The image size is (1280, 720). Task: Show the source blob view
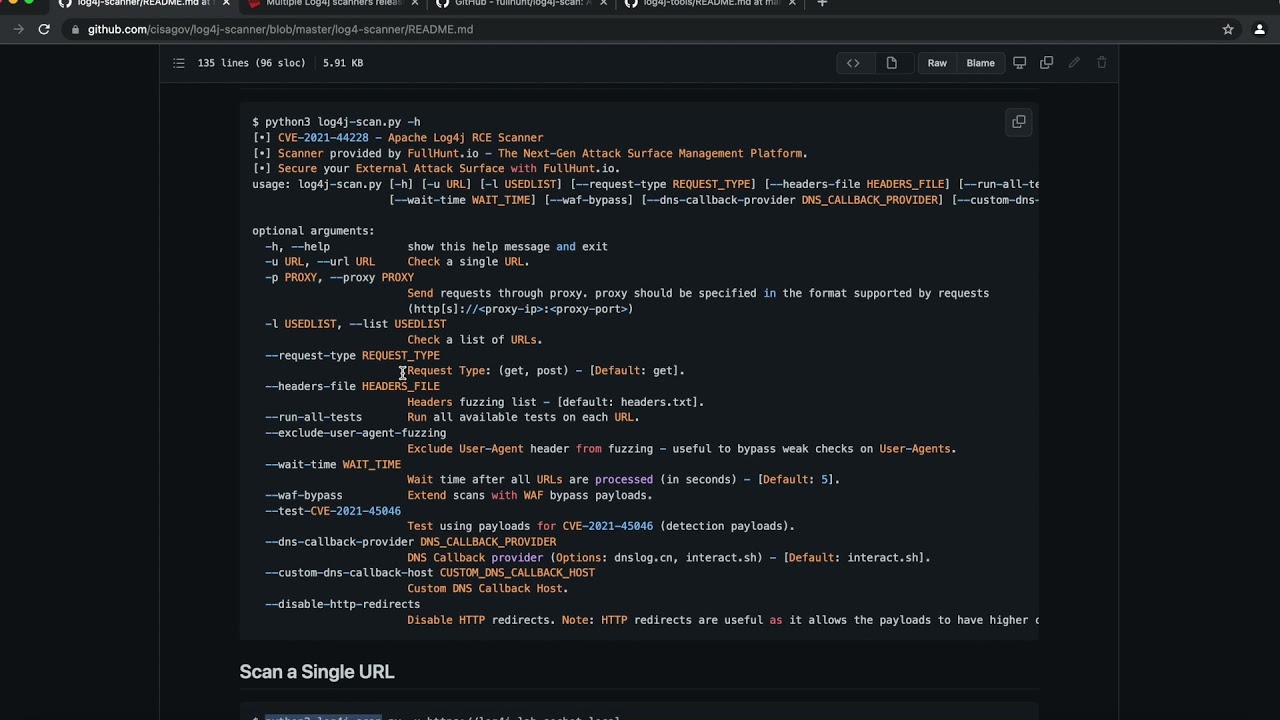coord(853,63)
